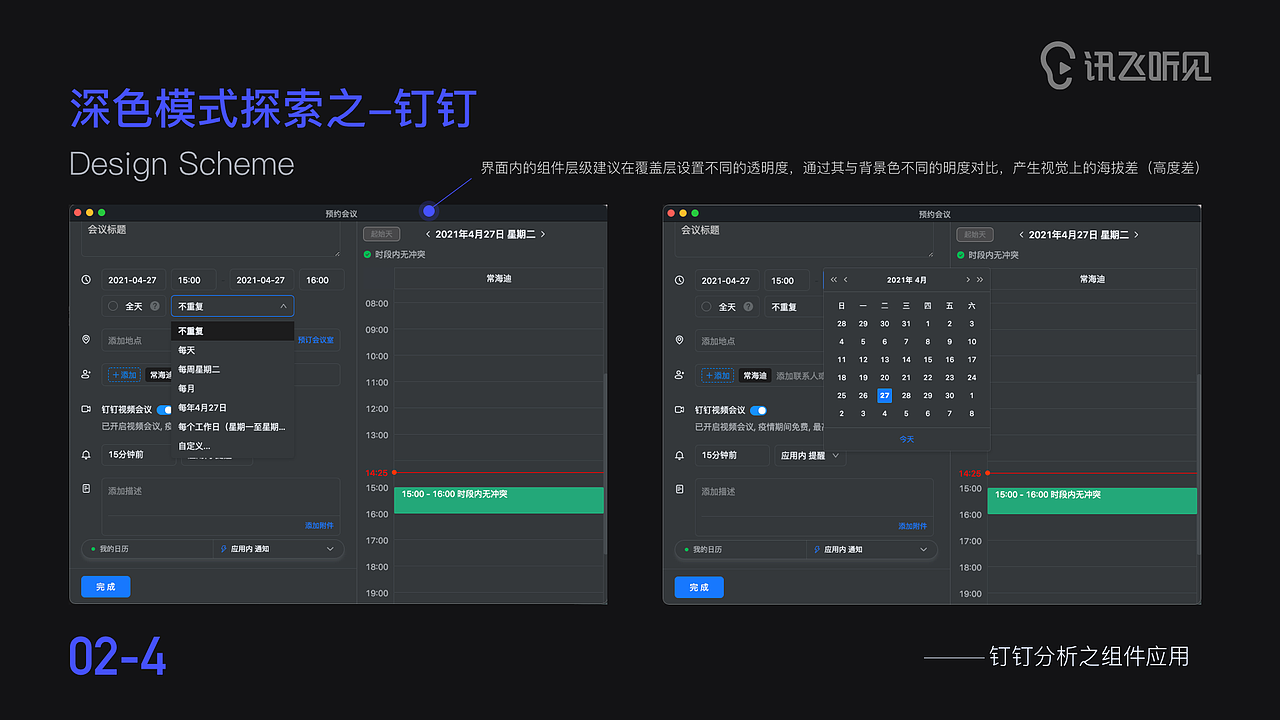Go to next day in the date-picker window header
The height and width of the screenshot is (720, 1280).
coord(1137,234)
